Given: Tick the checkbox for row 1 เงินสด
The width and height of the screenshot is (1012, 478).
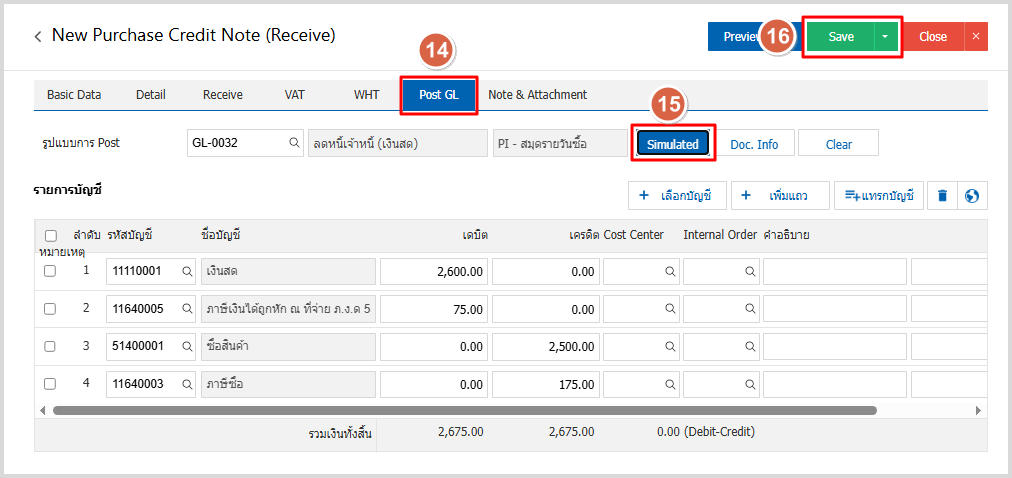Looking at the screenshot, I should [50, 271].
